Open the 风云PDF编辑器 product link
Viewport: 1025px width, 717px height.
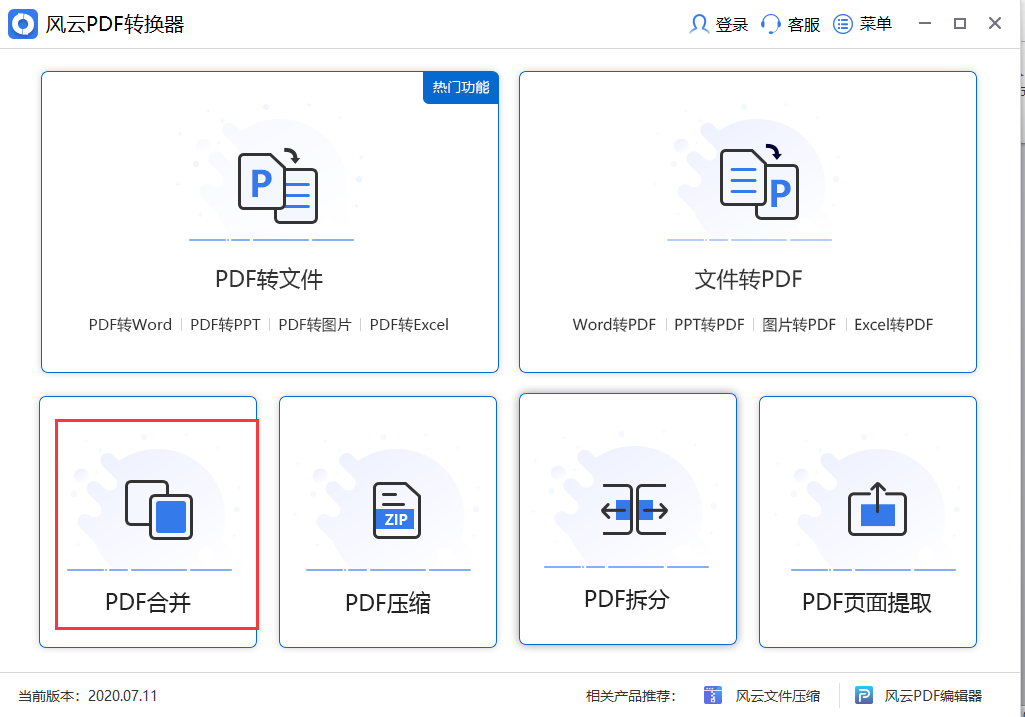(933, 696)
